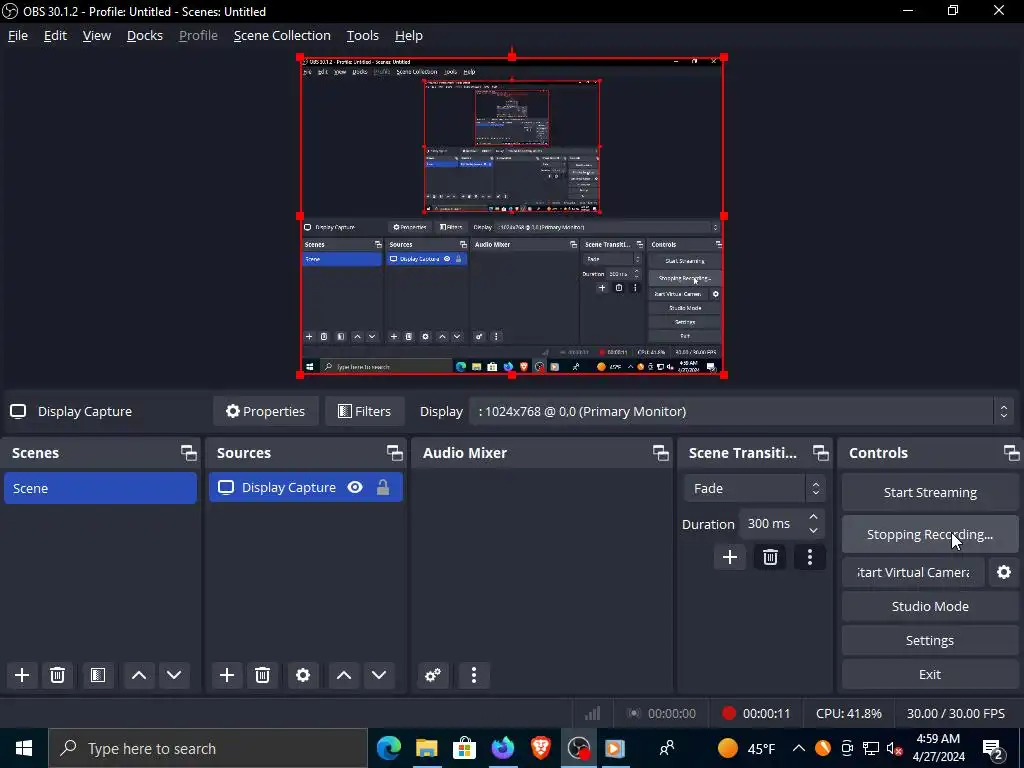The width and height of the screenshot is (1024, 768).
Task: Open scene filters icon in Scenes dock
Action: pyautogui.click(x=98, y=675)
